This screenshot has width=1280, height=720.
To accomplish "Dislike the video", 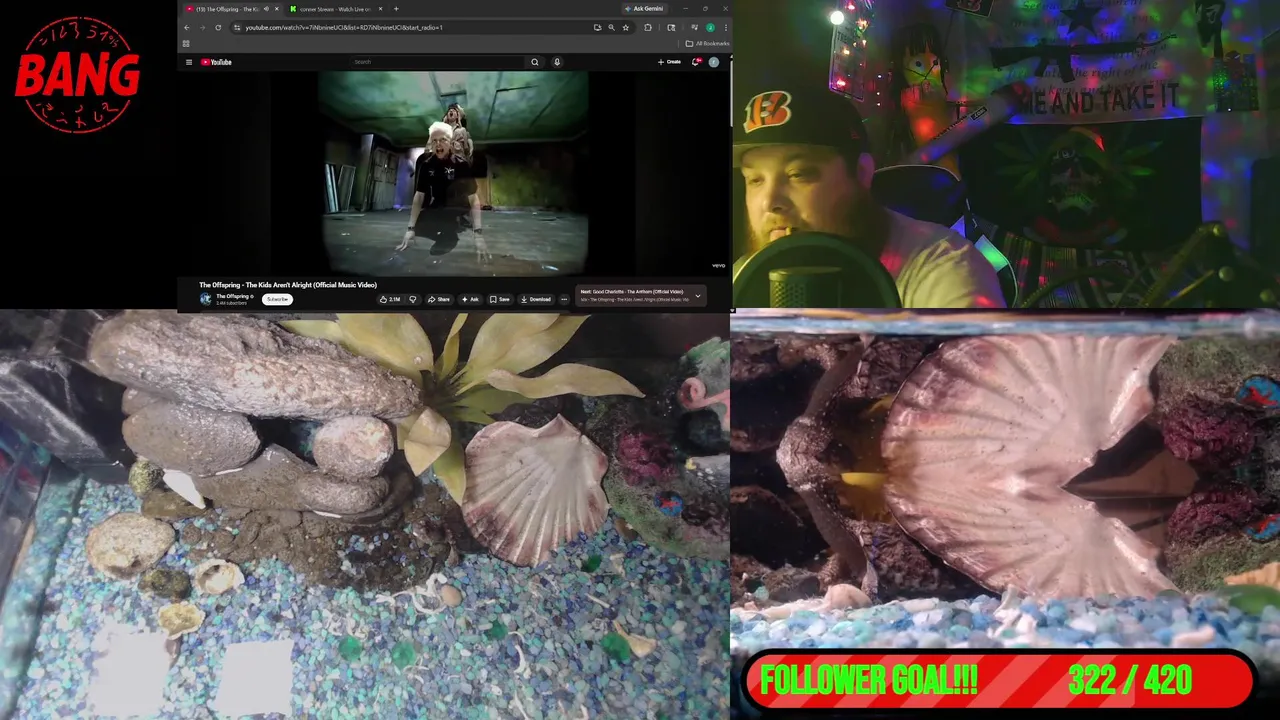I will [x=412, y=299].
